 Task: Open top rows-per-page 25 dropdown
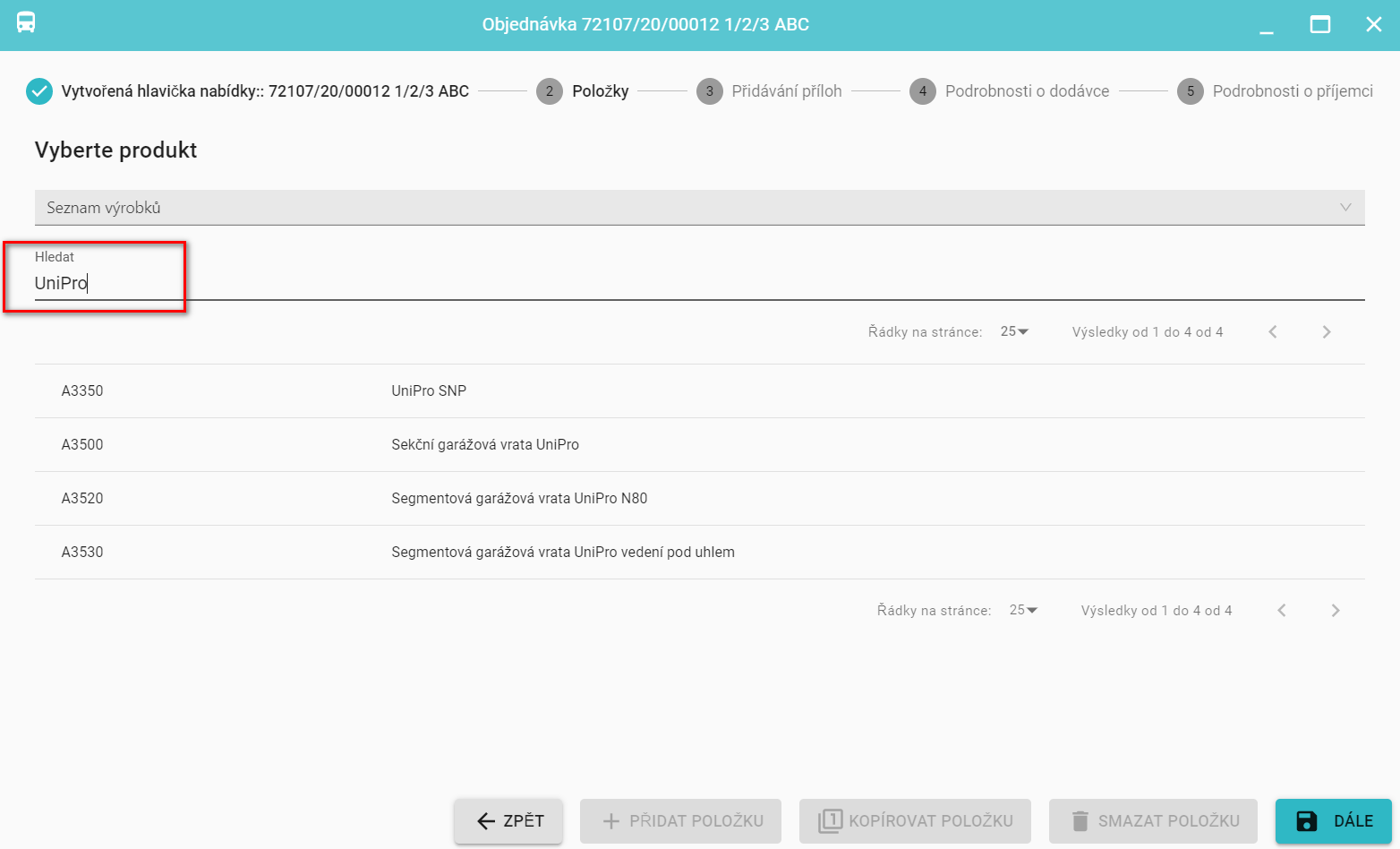pos(1014,332)
